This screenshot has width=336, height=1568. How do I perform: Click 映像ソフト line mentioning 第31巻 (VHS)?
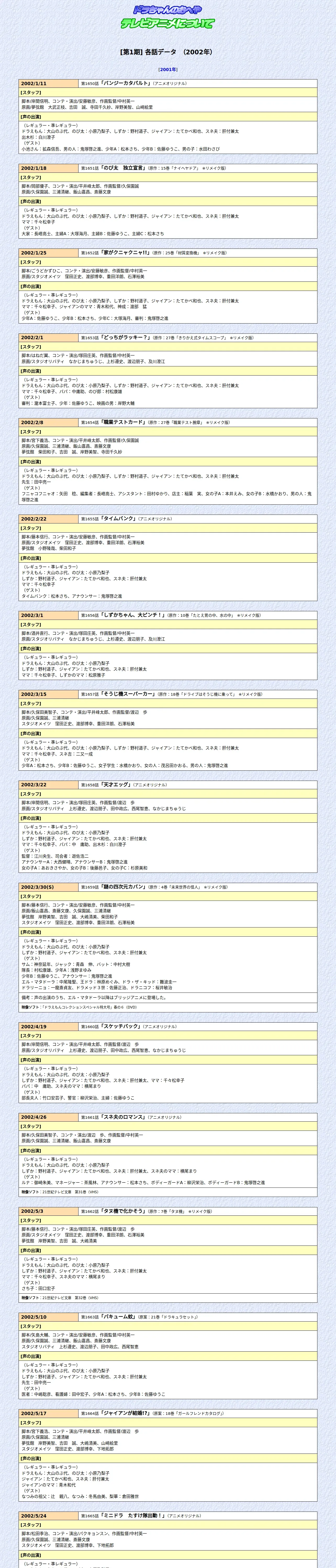pos(168,1192)
